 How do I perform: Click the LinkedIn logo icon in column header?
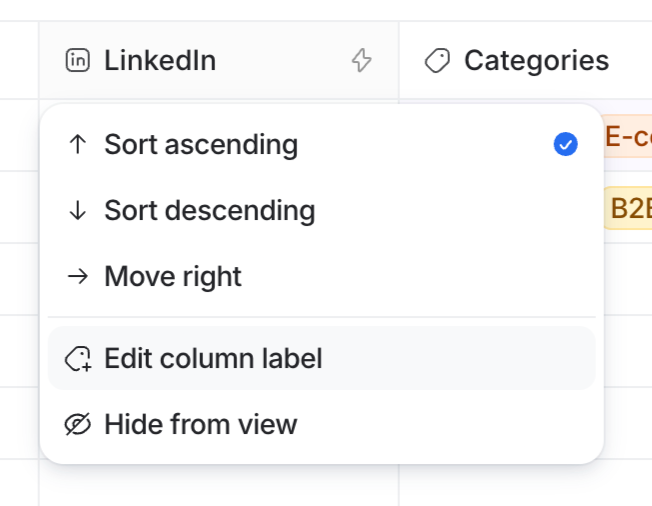pos(77,61)
